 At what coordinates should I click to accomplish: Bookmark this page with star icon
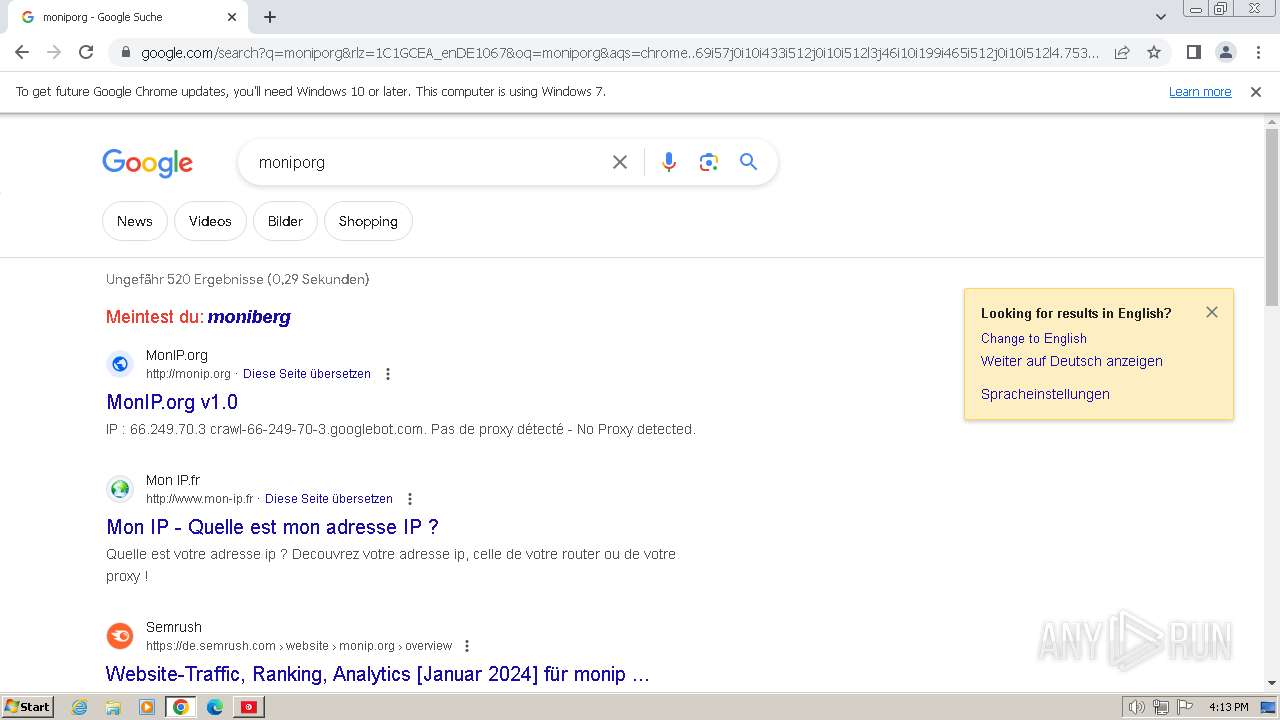(1154, 52)
